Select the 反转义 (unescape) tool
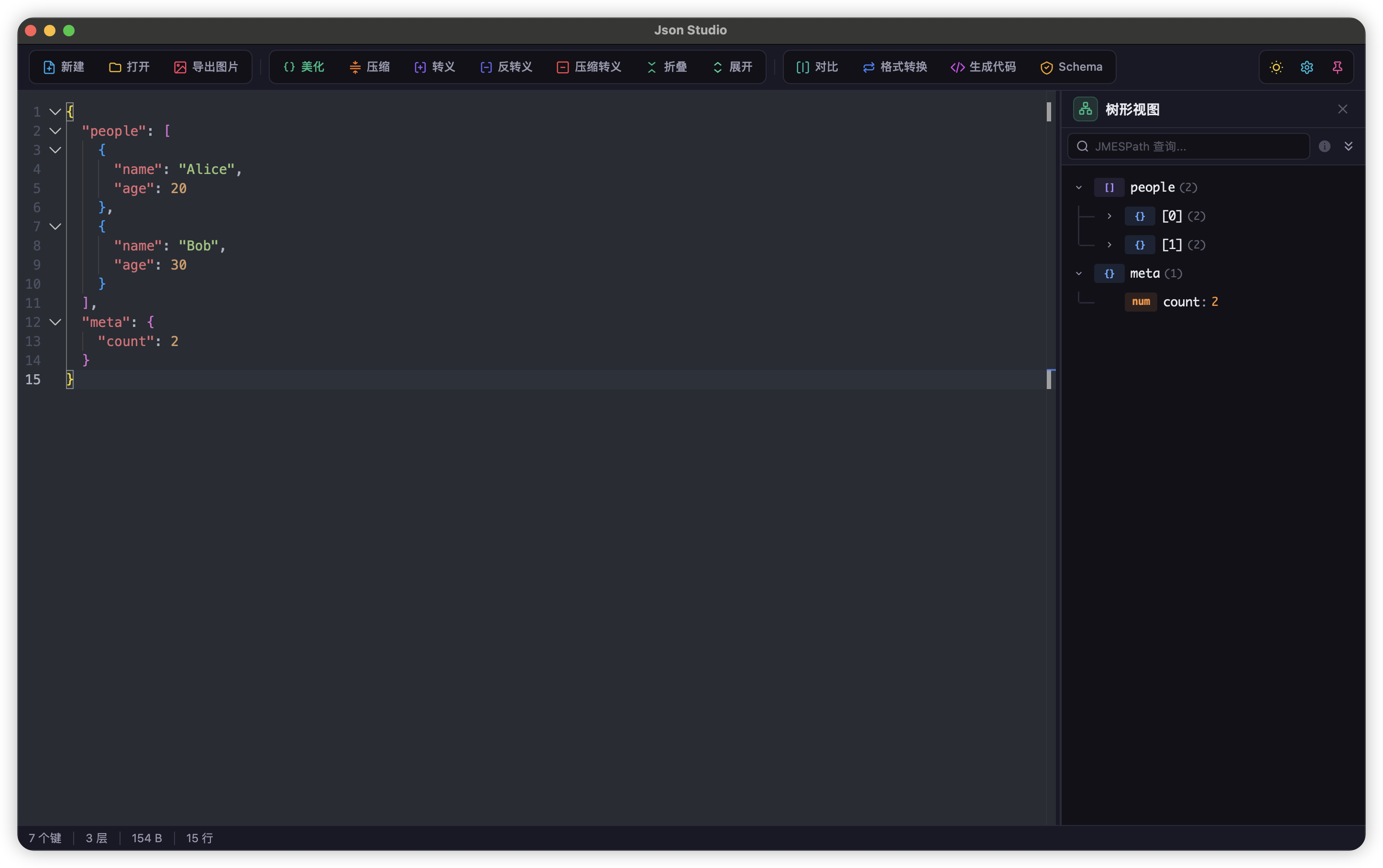Image resolution: width=1383 pixels, height=868 pixels. [x=506, y=66]
